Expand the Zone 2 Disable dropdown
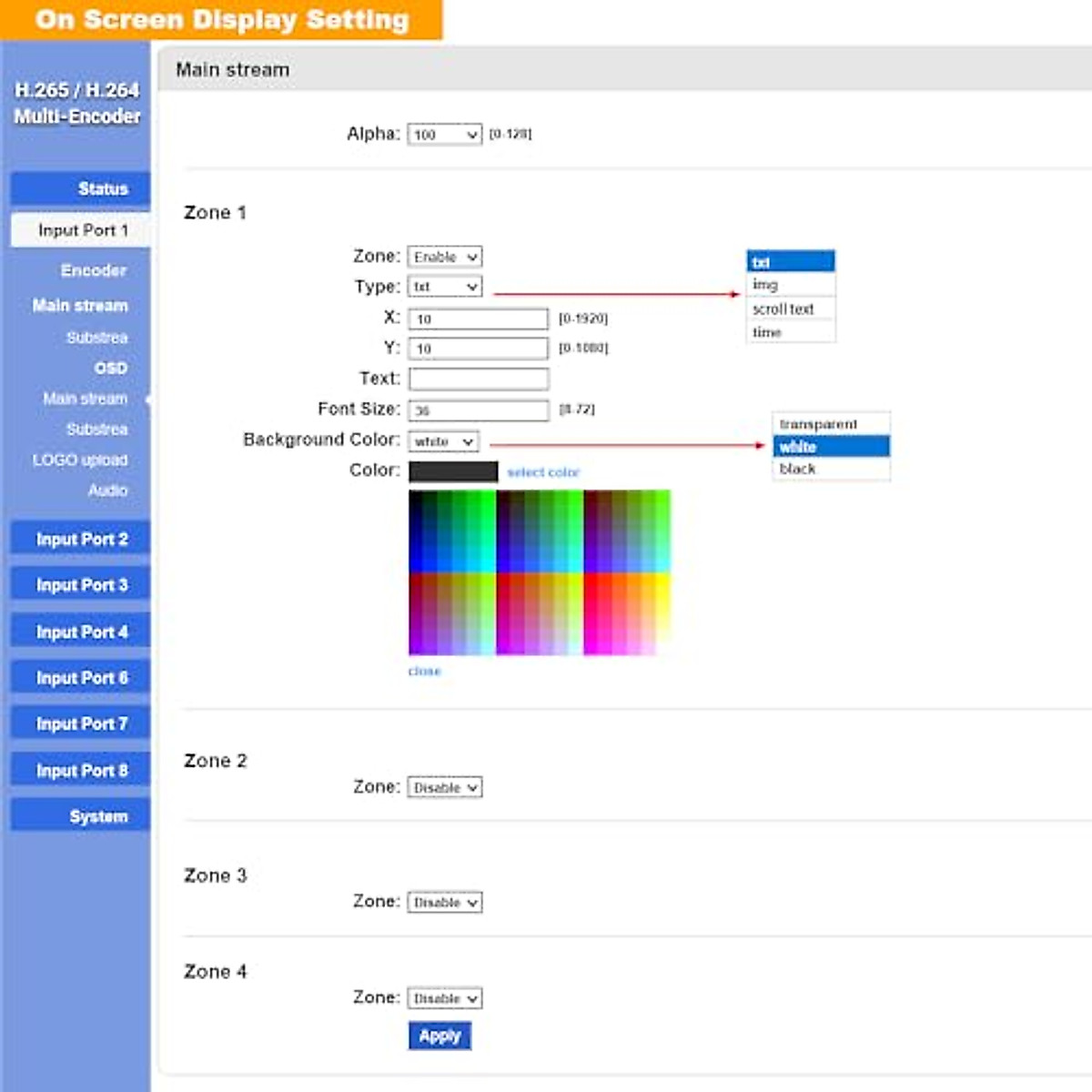This screenshot has width=1092, height=1092. click(x=444, y=788)
